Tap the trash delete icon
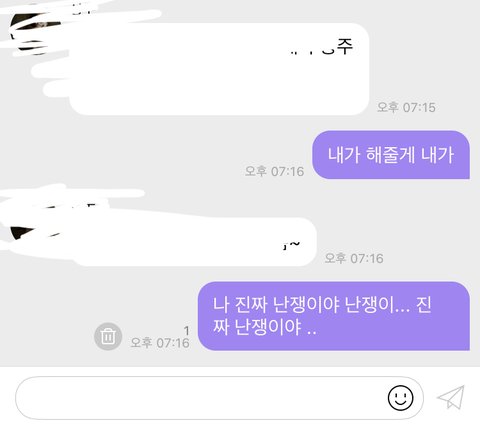The image size is (480, 430). [x=108, y=336]
